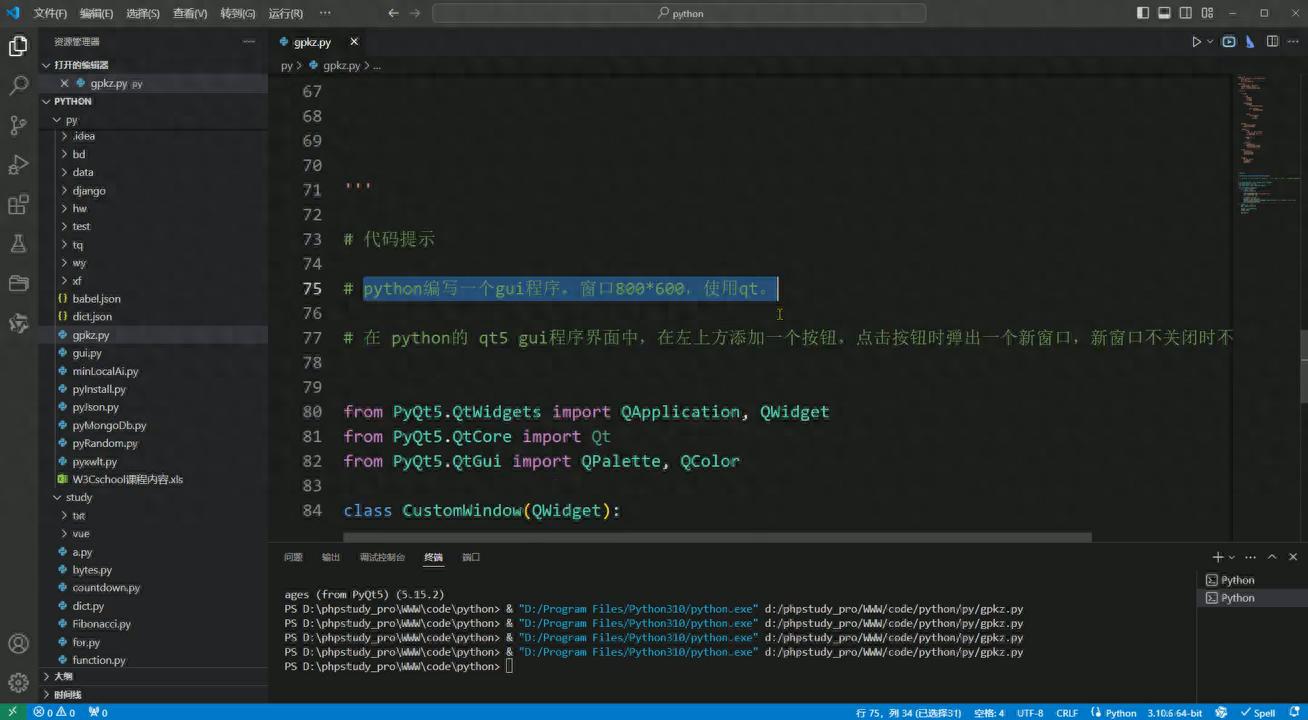
Task: Open pyMongoDb.py in the file tree
Action: (153, 425)
